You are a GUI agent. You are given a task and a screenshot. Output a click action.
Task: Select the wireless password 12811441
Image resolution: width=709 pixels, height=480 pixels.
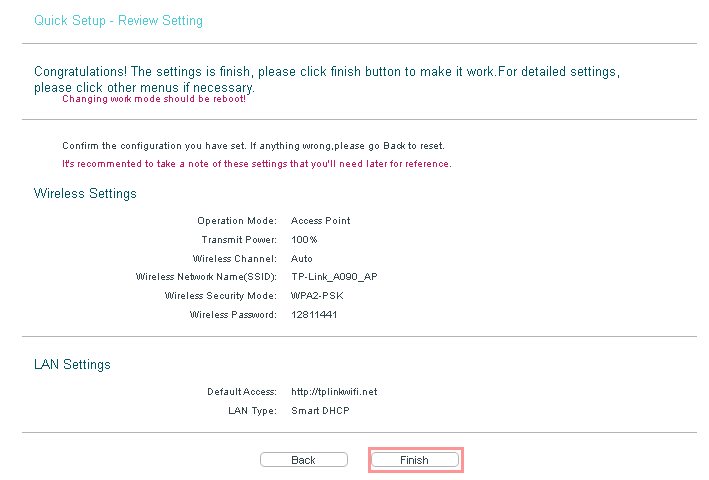(314, 315)
